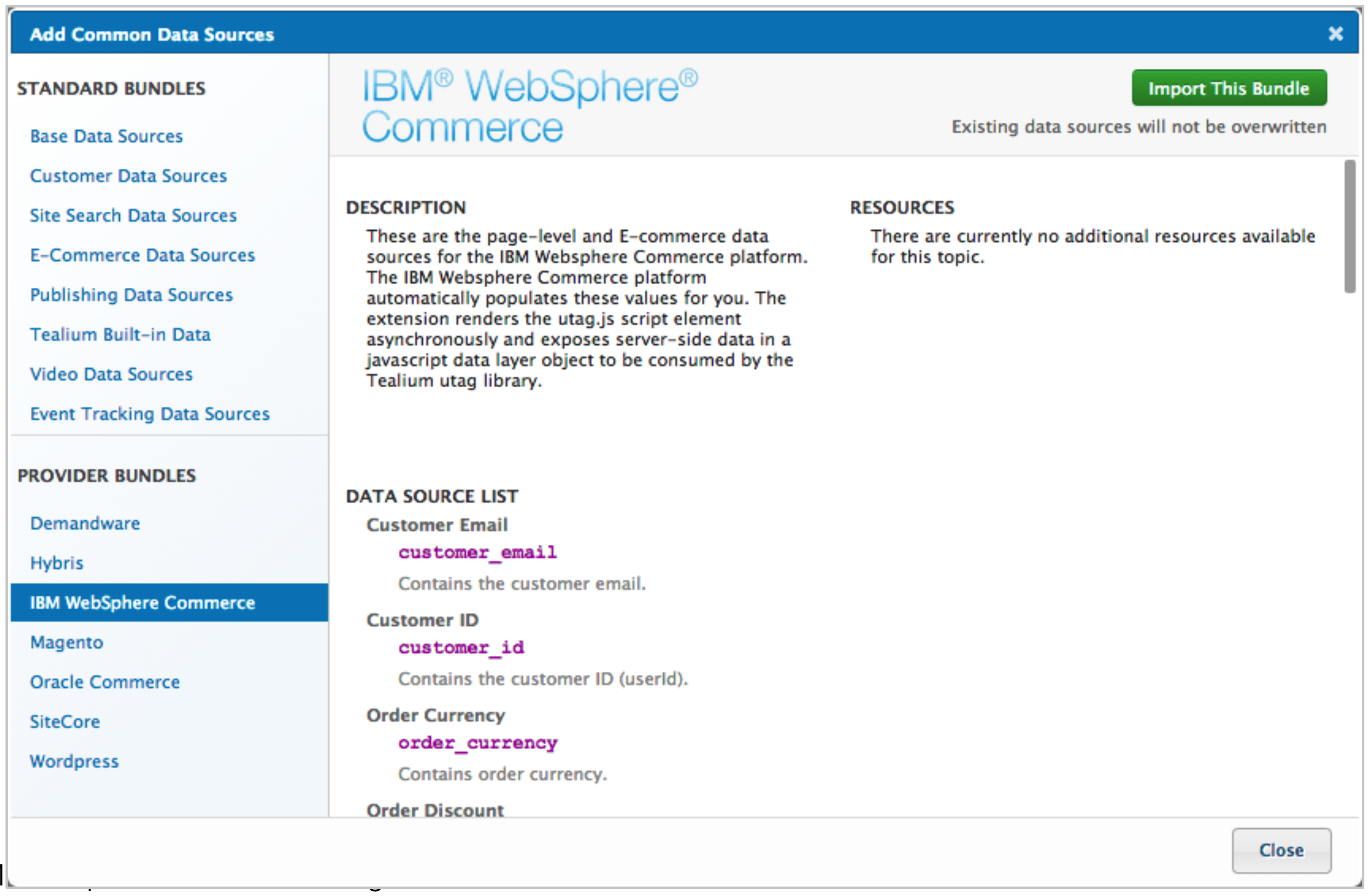This screenshot has height=896, width=1372.
Task: Select Oracle Commerce provider bundle
Action: coord(104,683)
